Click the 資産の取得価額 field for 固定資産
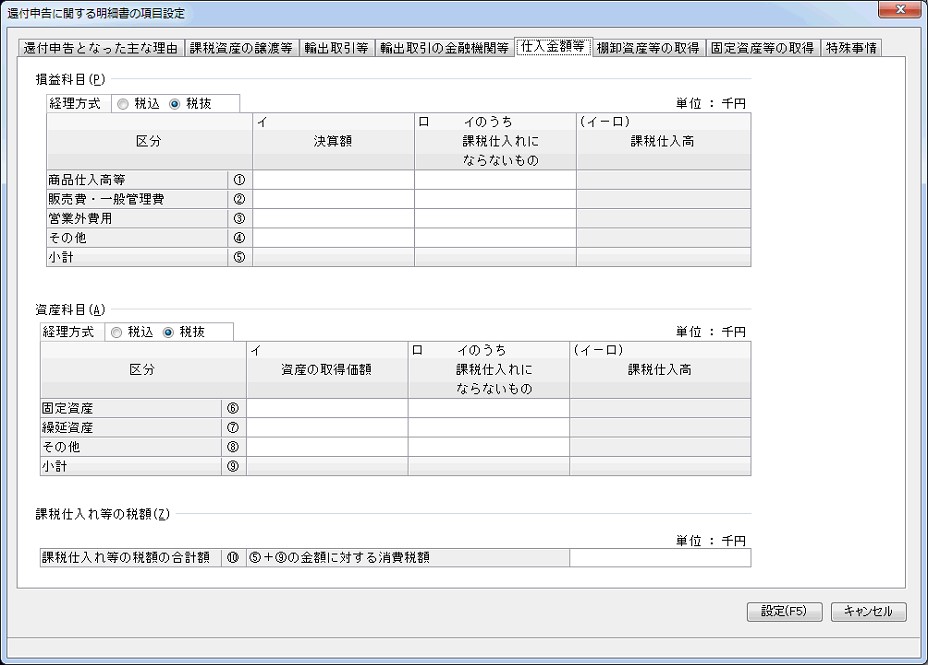This screenshot has width=928, height=666. 327,408
